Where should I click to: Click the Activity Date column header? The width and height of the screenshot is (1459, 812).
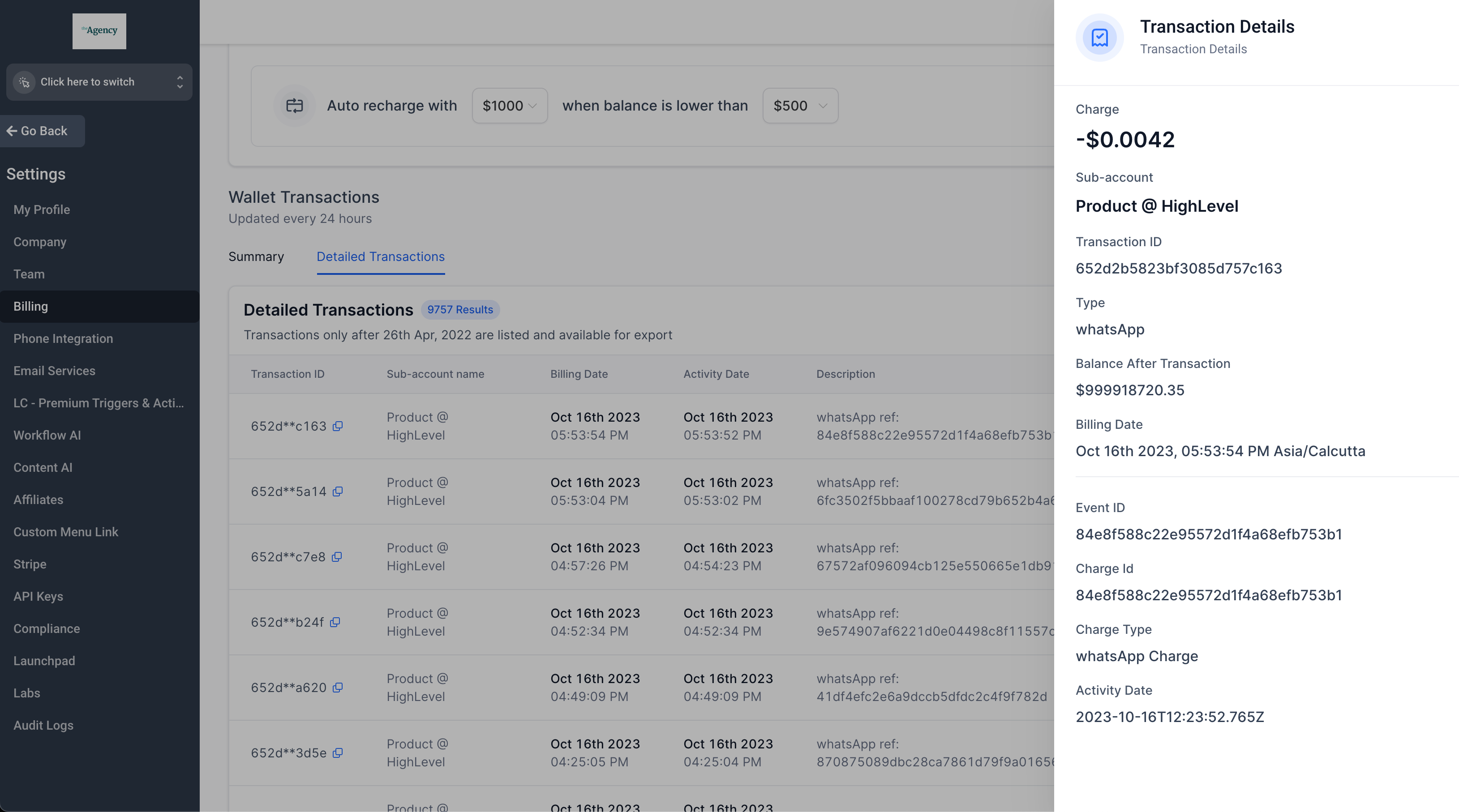(716, 374)
